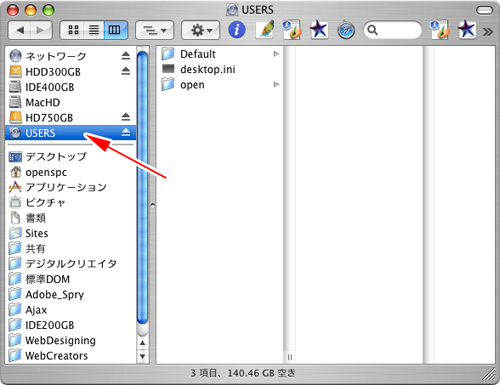This screenshot has width=500, height=385.
Task: Switch to icon view
Action: pos(73,30)
